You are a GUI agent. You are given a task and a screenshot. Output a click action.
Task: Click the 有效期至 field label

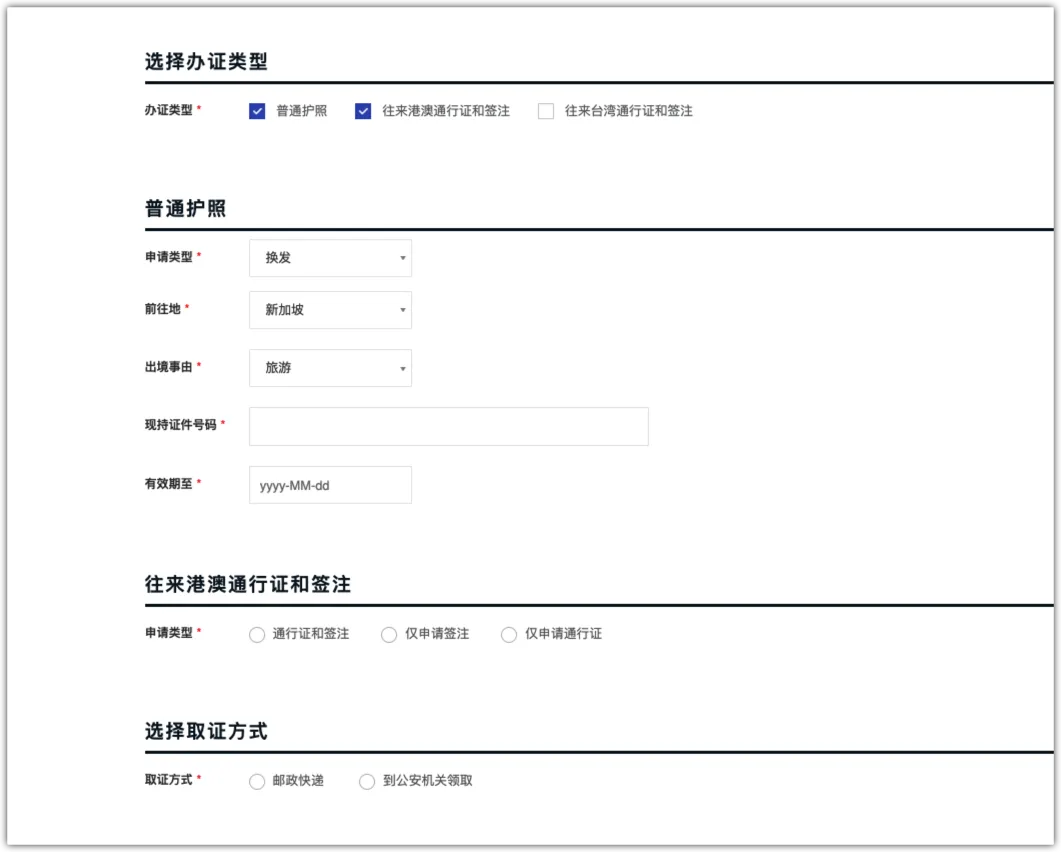pos(169,483)
